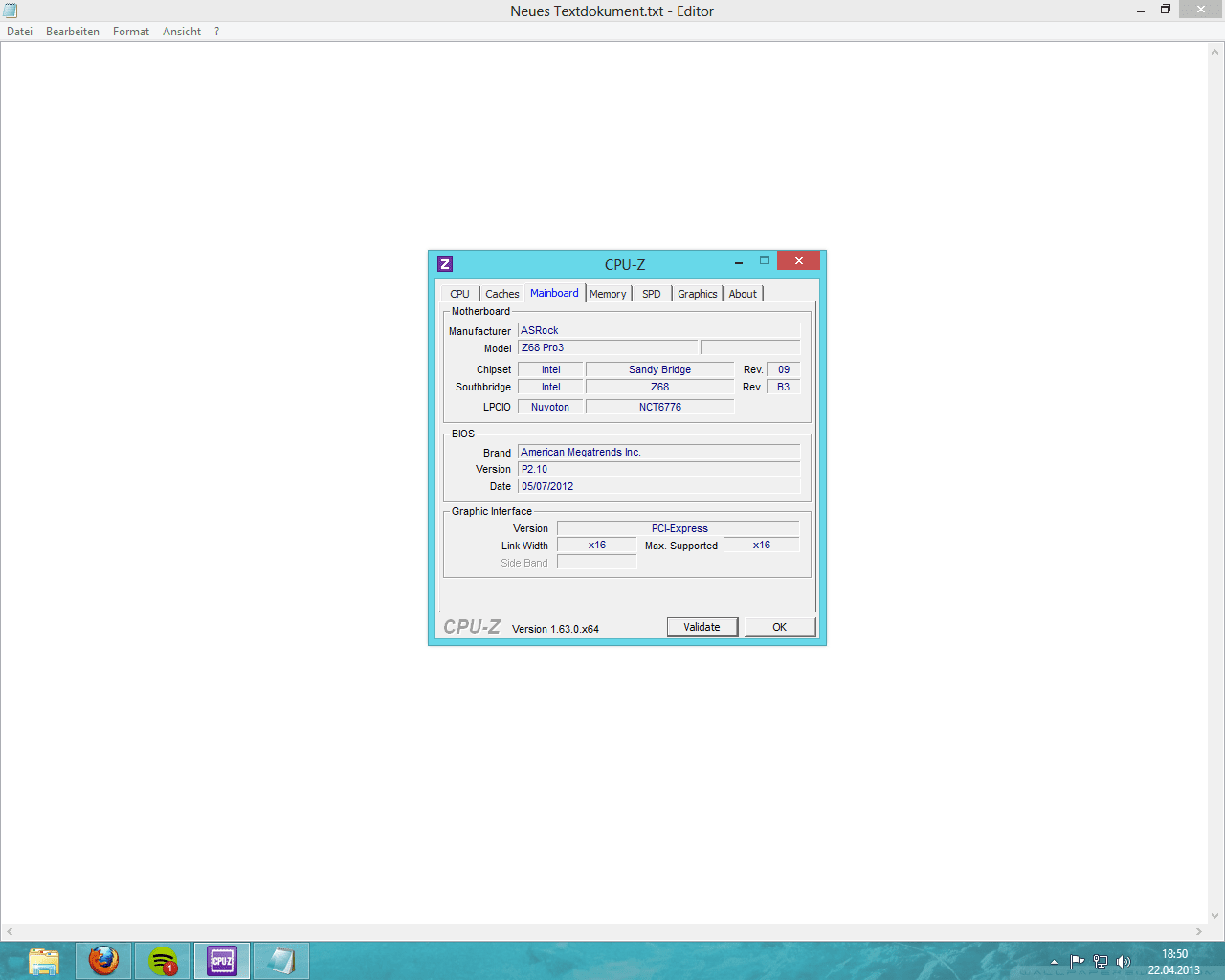Click the Editor notepad title bar icon
Image resolution: width=1225 pixels, height=980 pixels.
11,11
